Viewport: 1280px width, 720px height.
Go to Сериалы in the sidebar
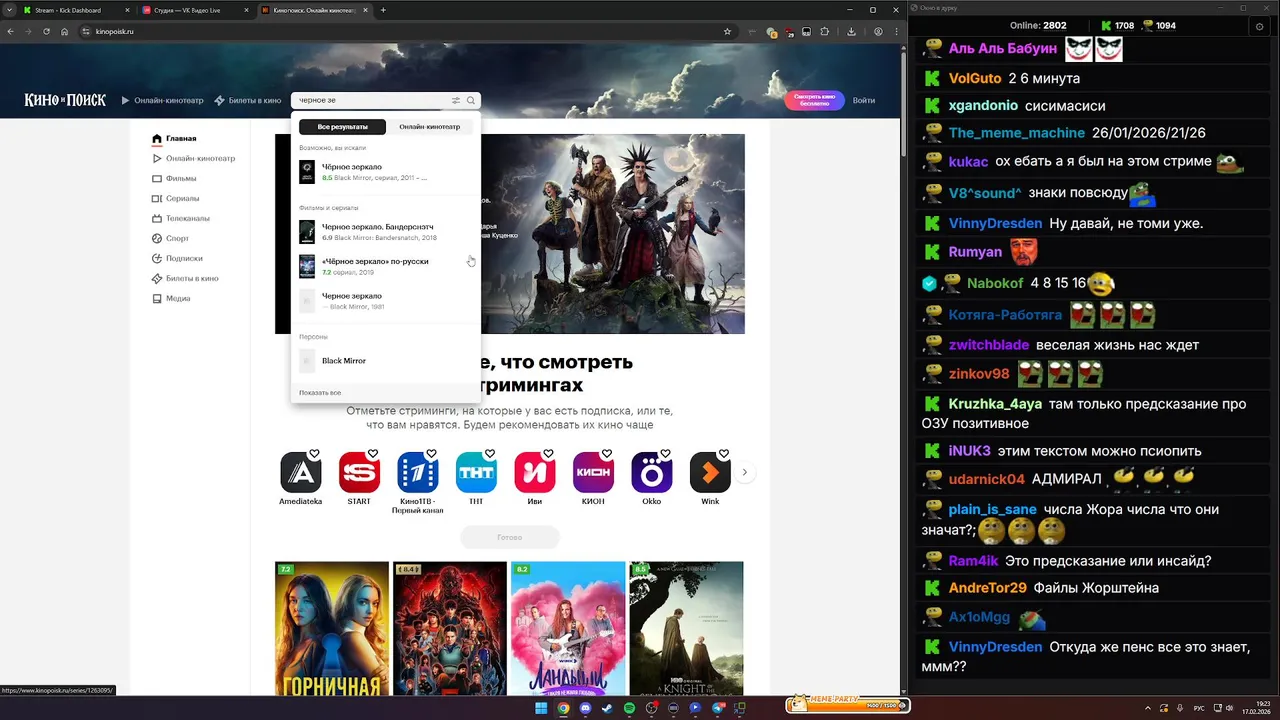(x=175, y=198)
